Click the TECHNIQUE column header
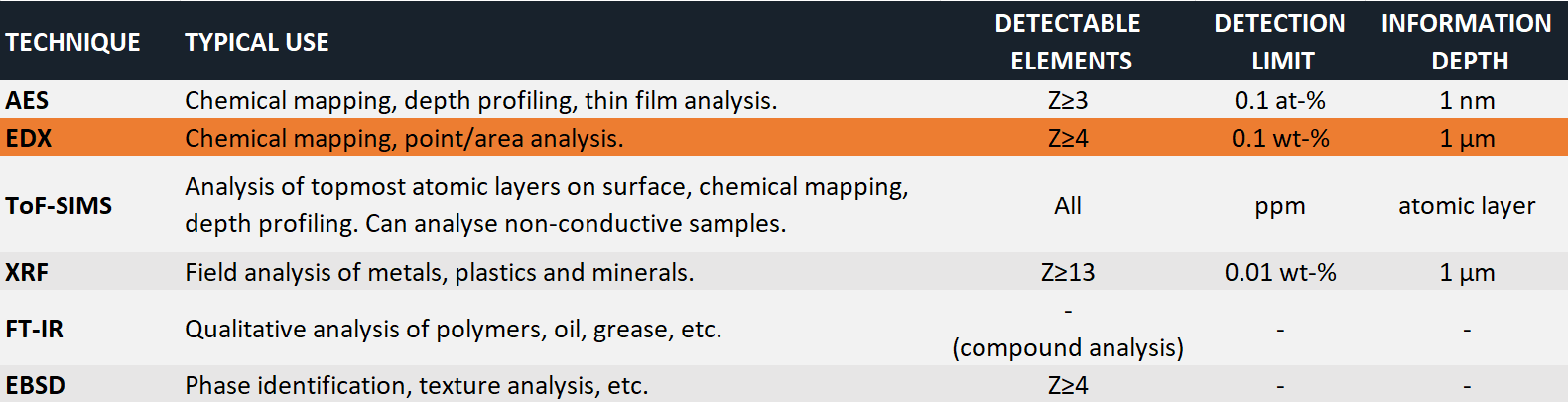Image resolution: width=1568 pixels, height=402 pixels. pos(73,42)
